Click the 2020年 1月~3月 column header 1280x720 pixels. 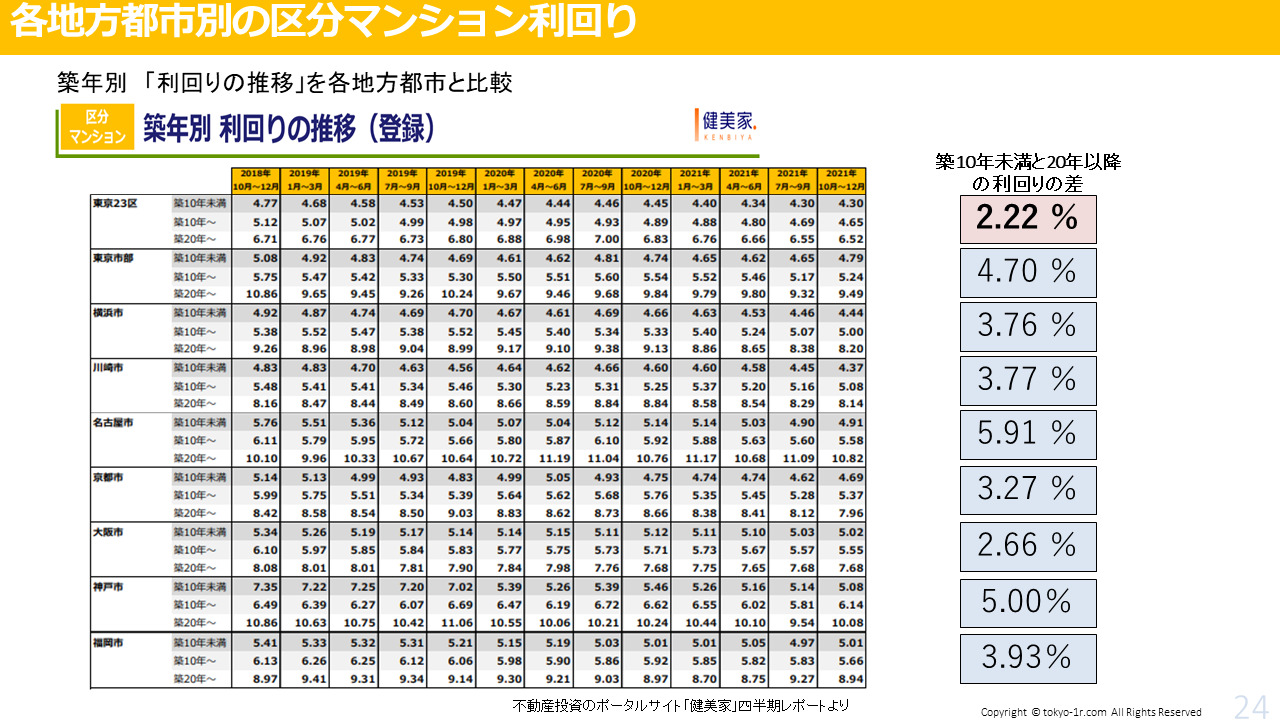point(500,180)
